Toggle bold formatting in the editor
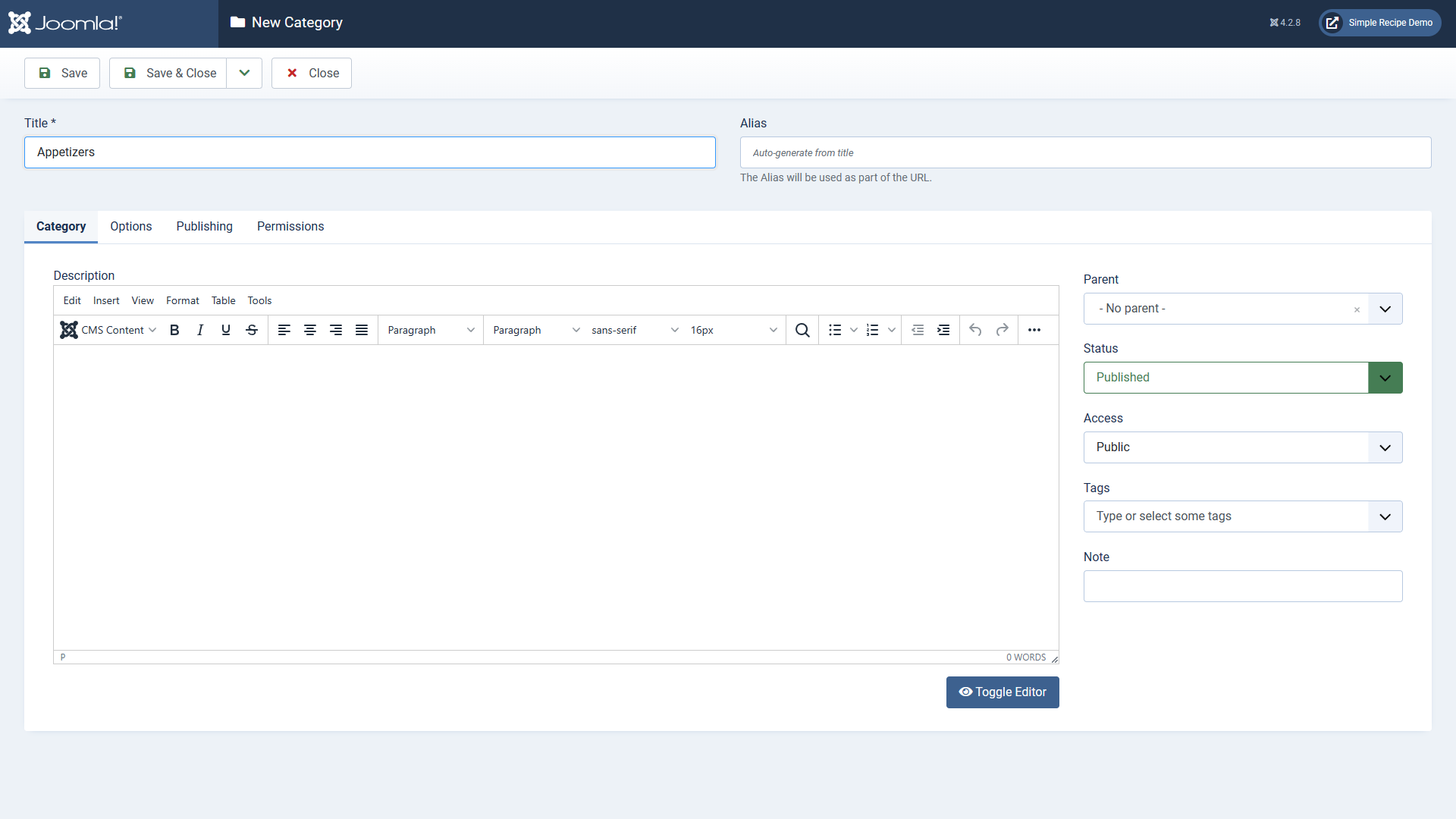The width and height of the screenshot is (1456, 819). [x=174, y=330]
